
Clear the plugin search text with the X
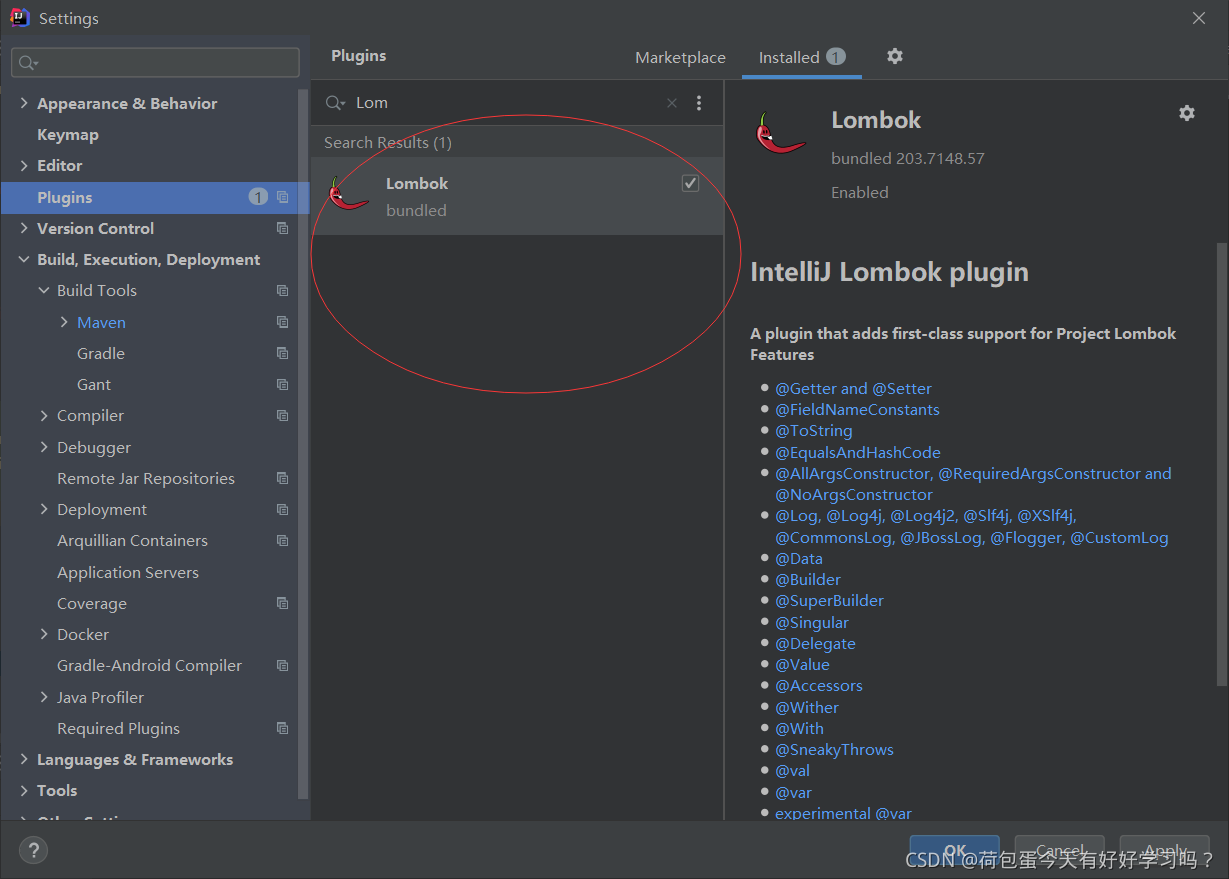pos(672,103)
